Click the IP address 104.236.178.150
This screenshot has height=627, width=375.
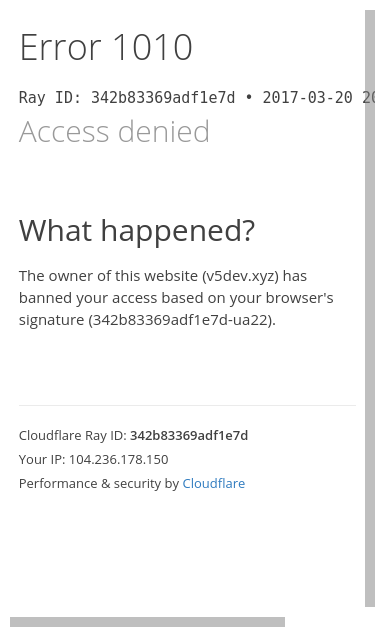coord(118,459)
